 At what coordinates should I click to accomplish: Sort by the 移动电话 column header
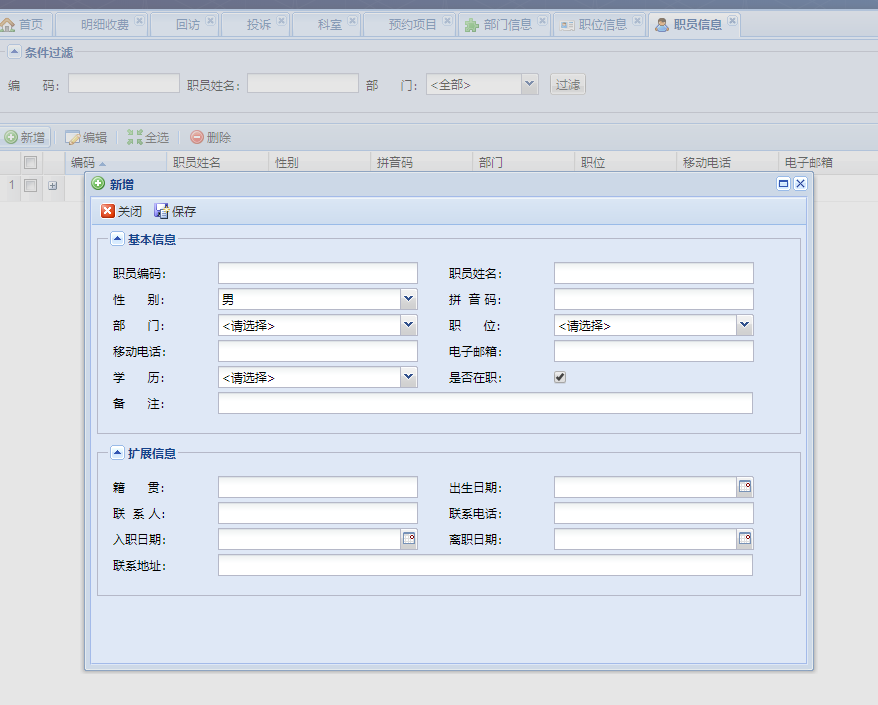(727, 162)
